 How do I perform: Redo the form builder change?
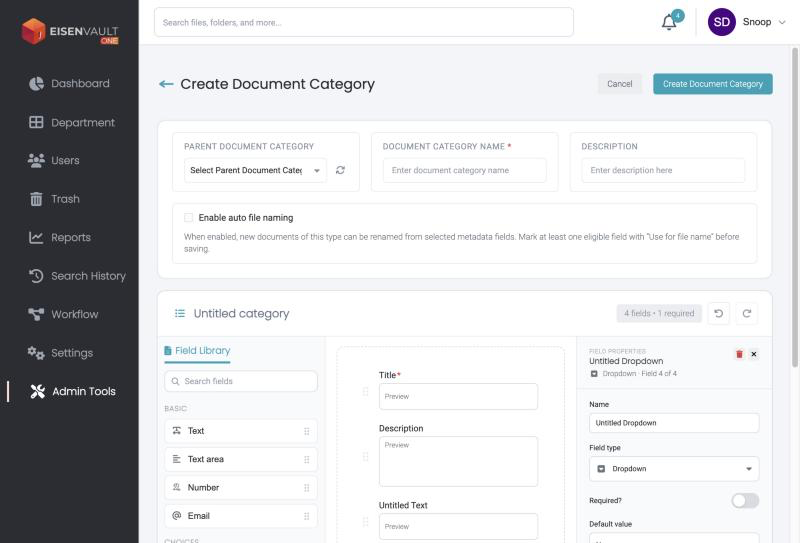[746, 313]
